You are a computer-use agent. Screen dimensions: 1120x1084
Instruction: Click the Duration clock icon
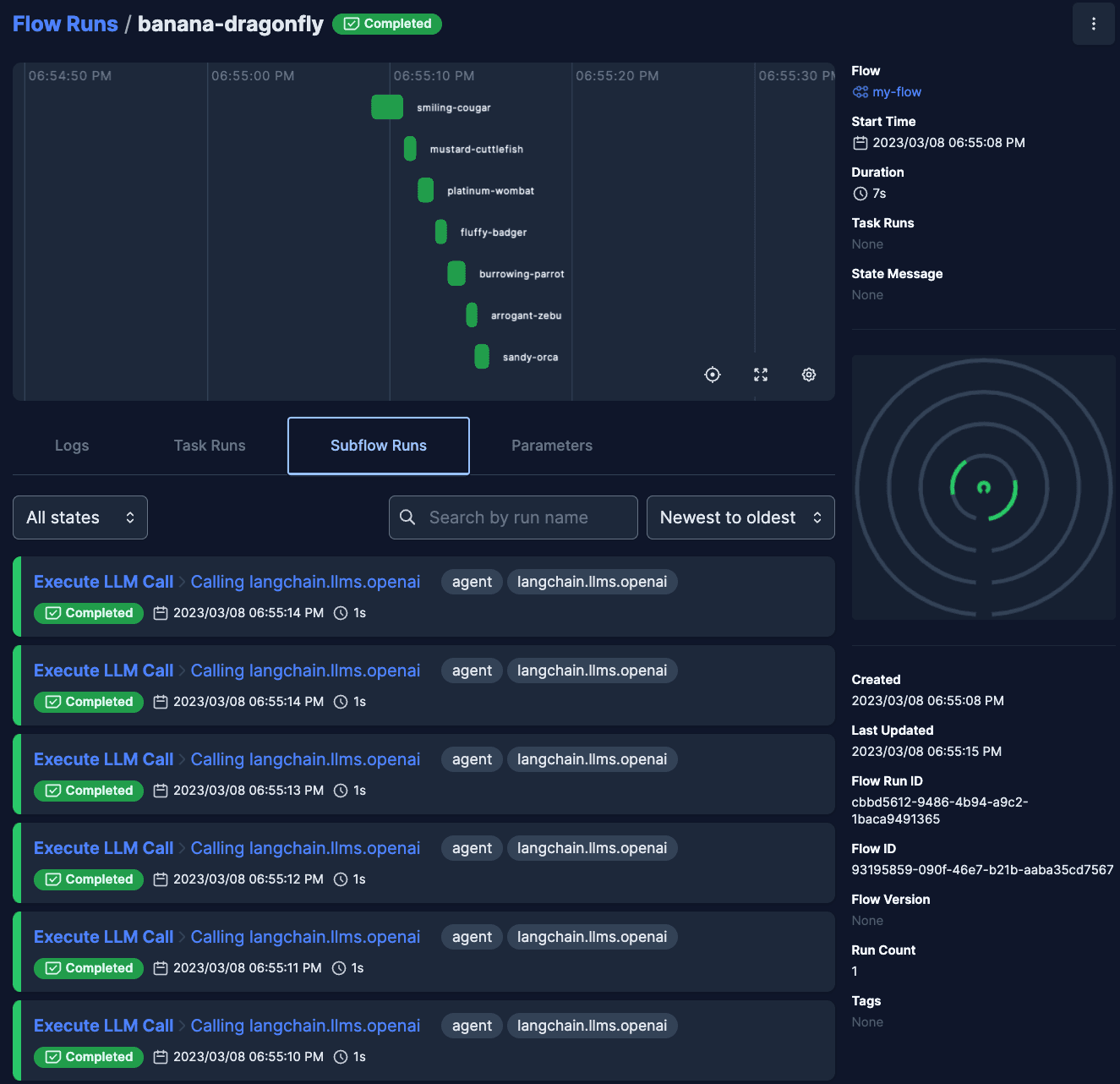pos(860,194)
